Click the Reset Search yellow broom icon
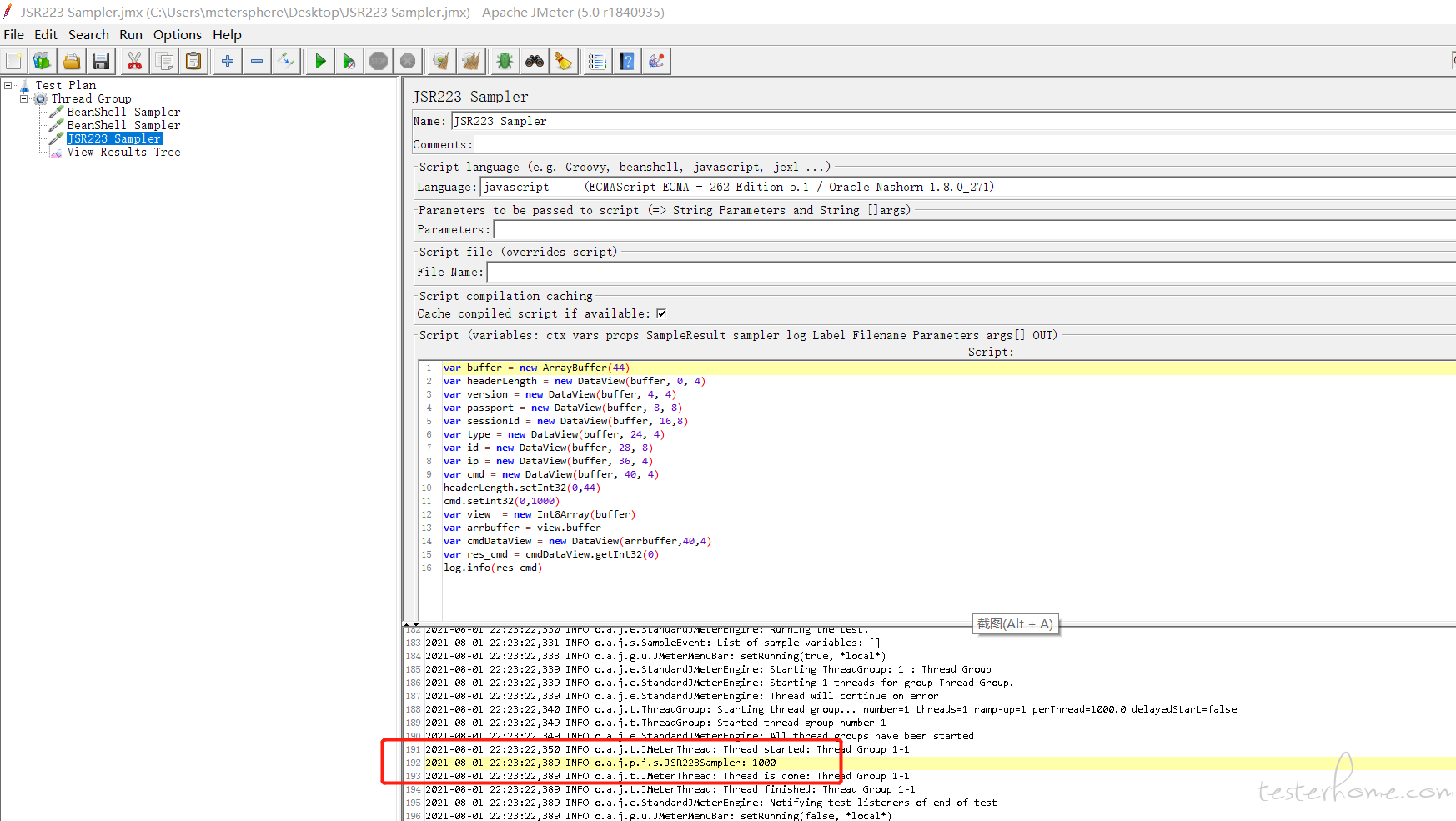This screenshot has width=1456, height=821. [564, 61]
